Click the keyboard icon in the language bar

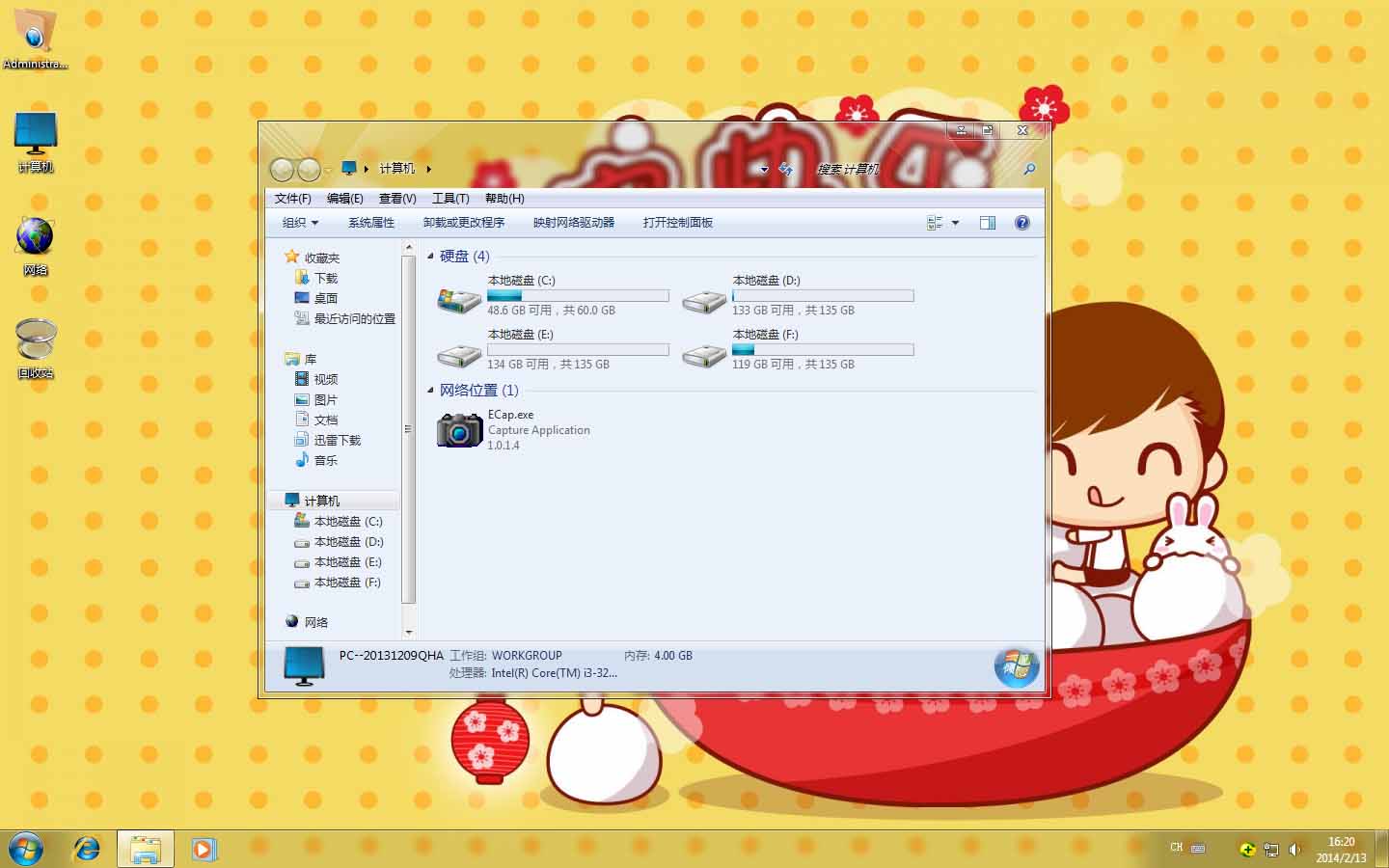pyautogui.click(x=1198, y=849)
